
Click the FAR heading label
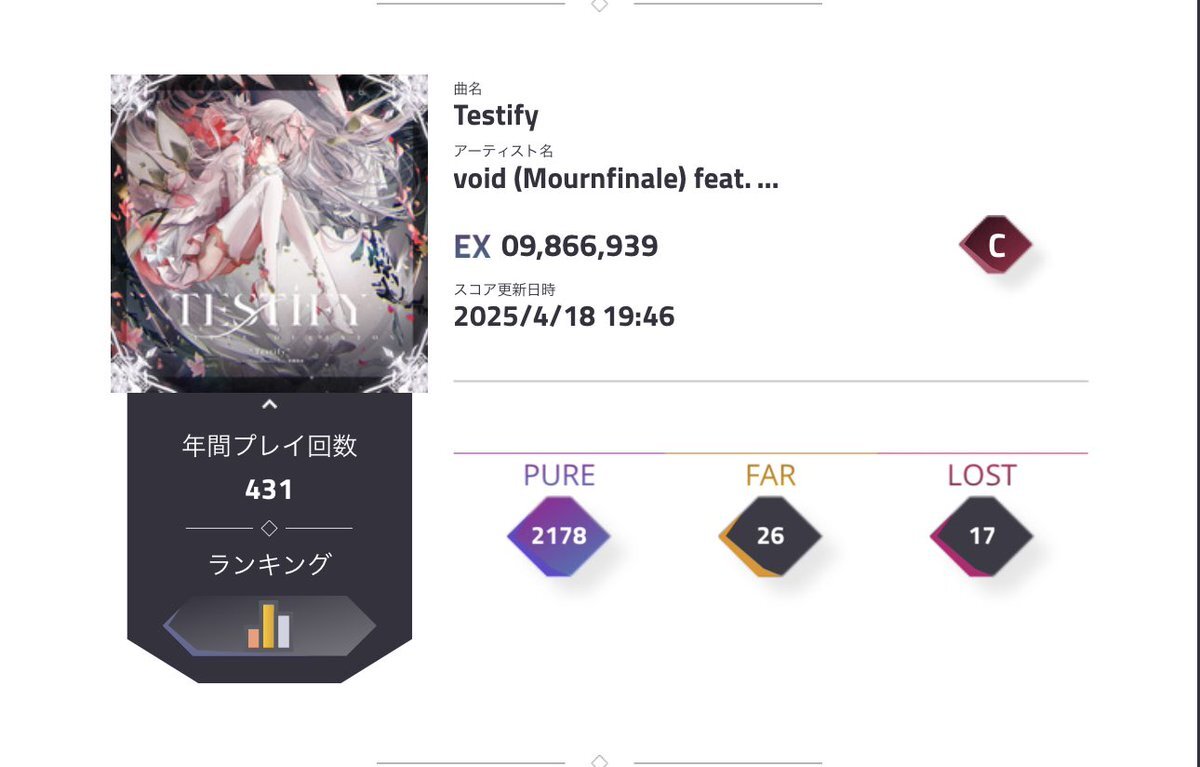[x=770, y=475]
